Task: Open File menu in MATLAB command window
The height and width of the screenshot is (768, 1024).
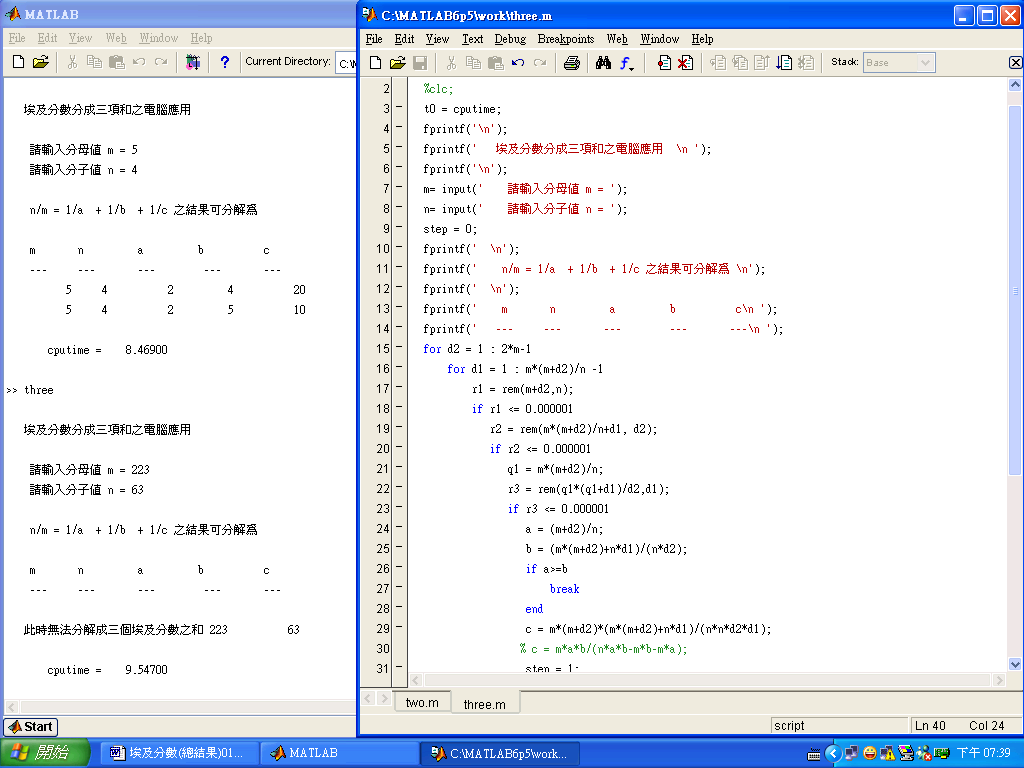Action: 17,38
